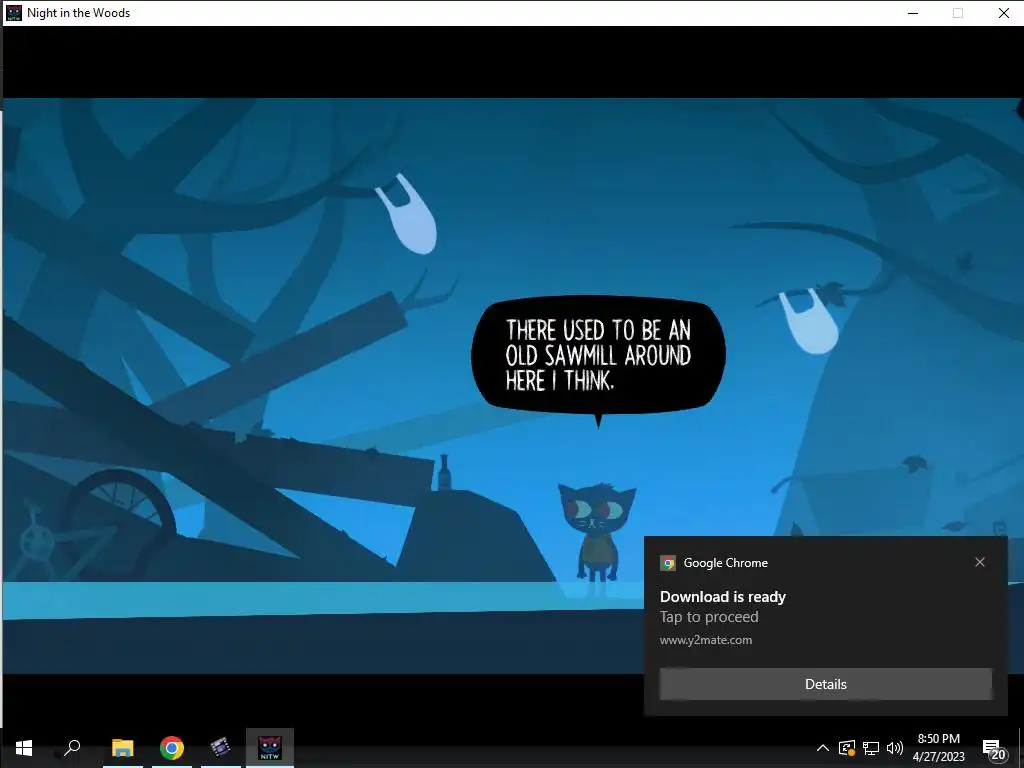Screen dimensions: 1024x768
Task: Click the Night in the Woods title text
Action: (x=78, y=13)
